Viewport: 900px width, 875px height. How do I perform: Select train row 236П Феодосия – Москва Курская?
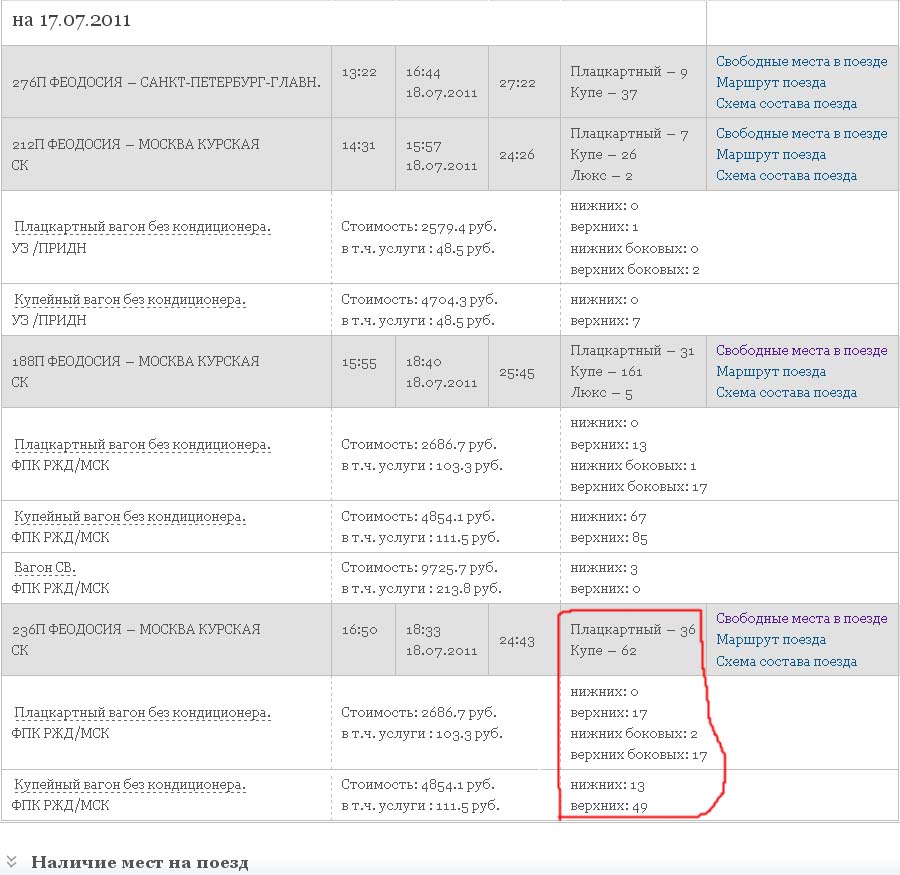135,629
